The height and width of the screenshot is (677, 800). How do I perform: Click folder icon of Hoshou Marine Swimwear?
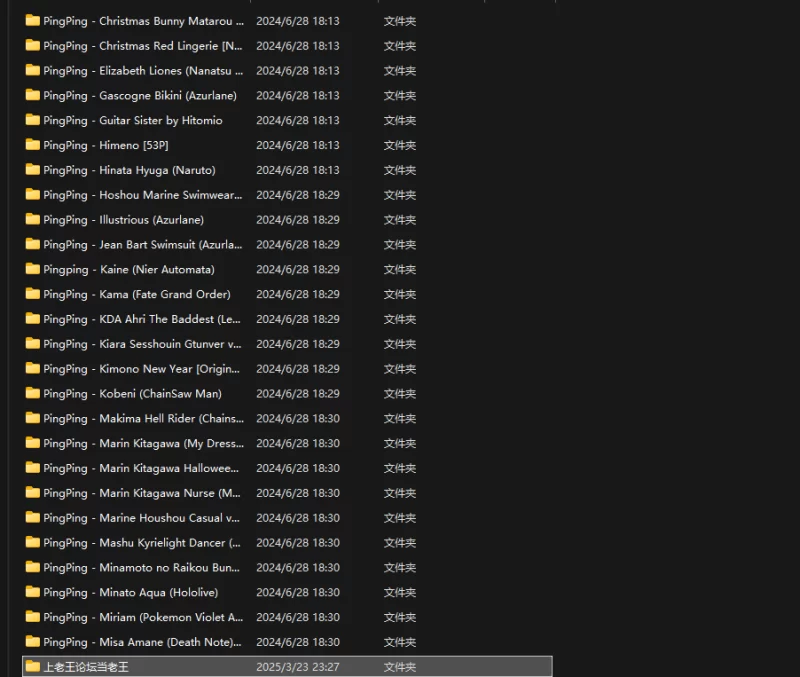[x=33, y=194]
